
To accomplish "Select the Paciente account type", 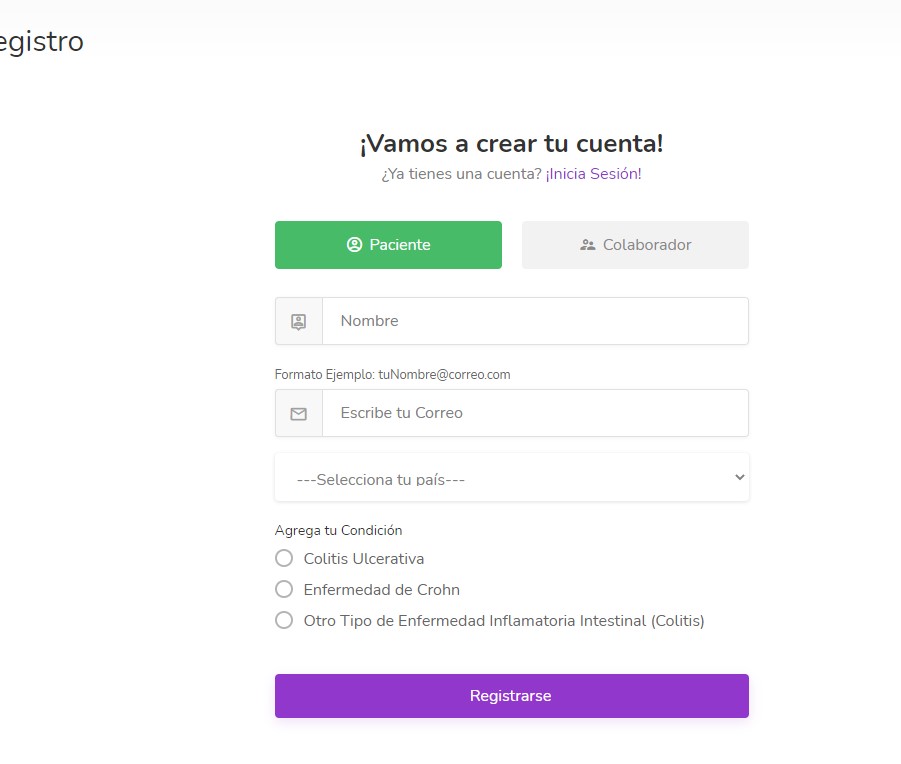I will click(x=388, y=244).
